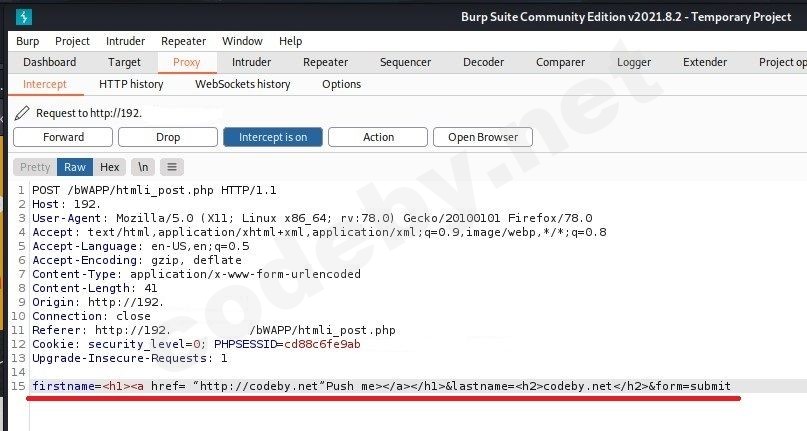Click the Burp Suite logo icon
The width and height of the screenshot is (807, 431).
click(24, 16)
